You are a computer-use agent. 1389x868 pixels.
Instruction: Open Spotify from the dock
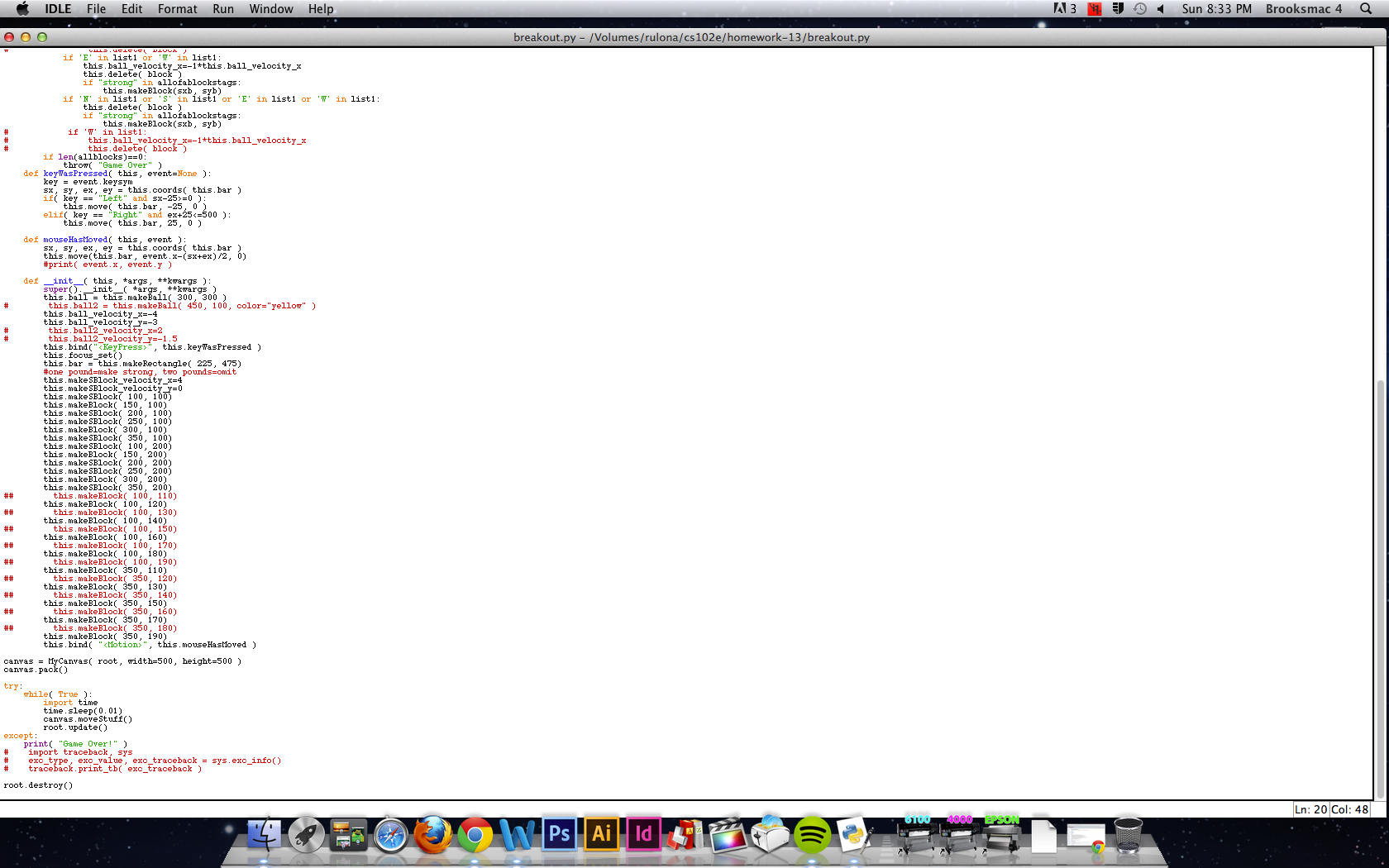pos(812,835)
